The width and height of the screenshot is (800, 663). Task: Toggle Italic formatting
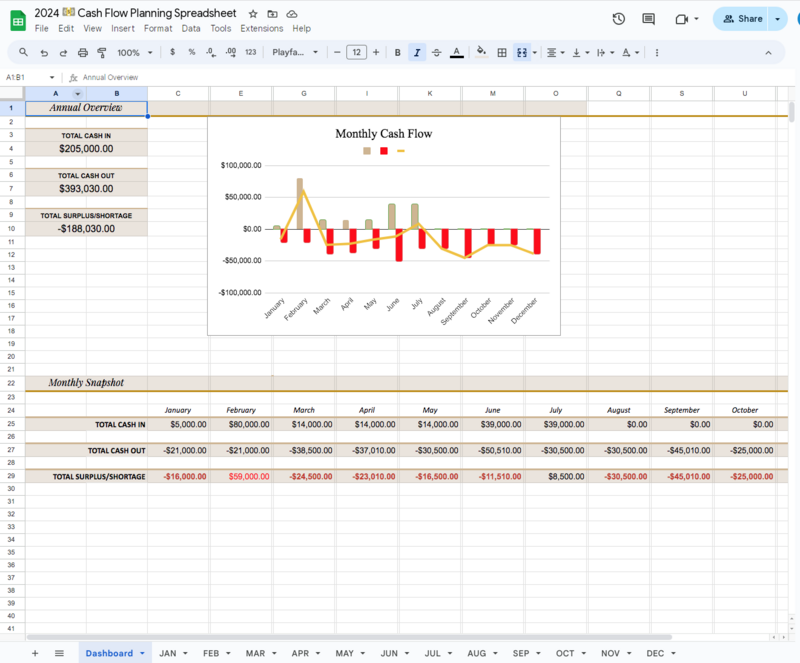[x=417, y=53]
